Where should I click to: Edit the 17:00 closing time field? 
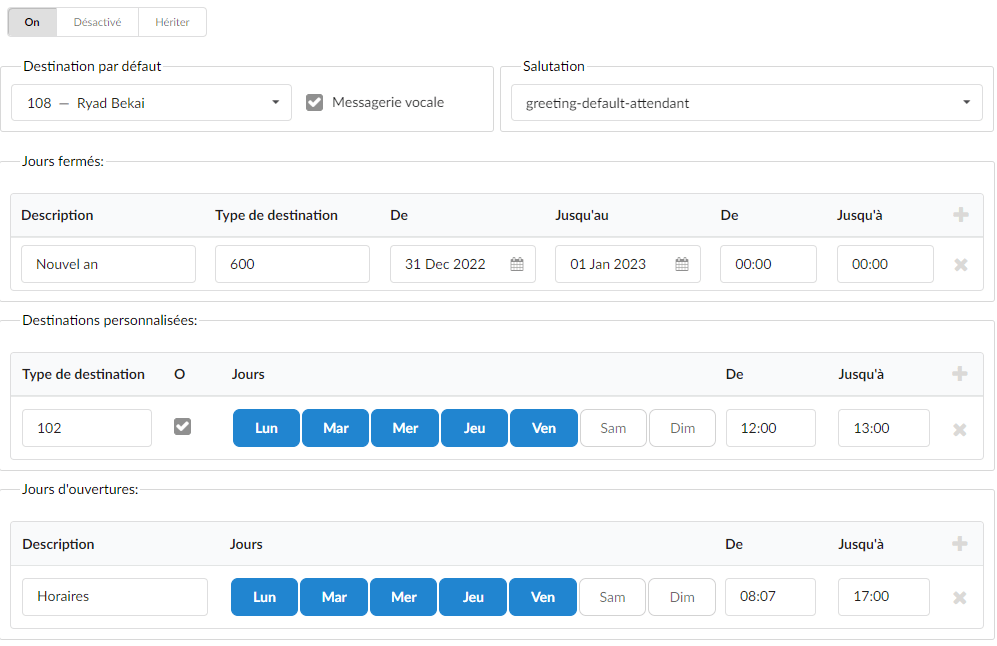[884, 597]
